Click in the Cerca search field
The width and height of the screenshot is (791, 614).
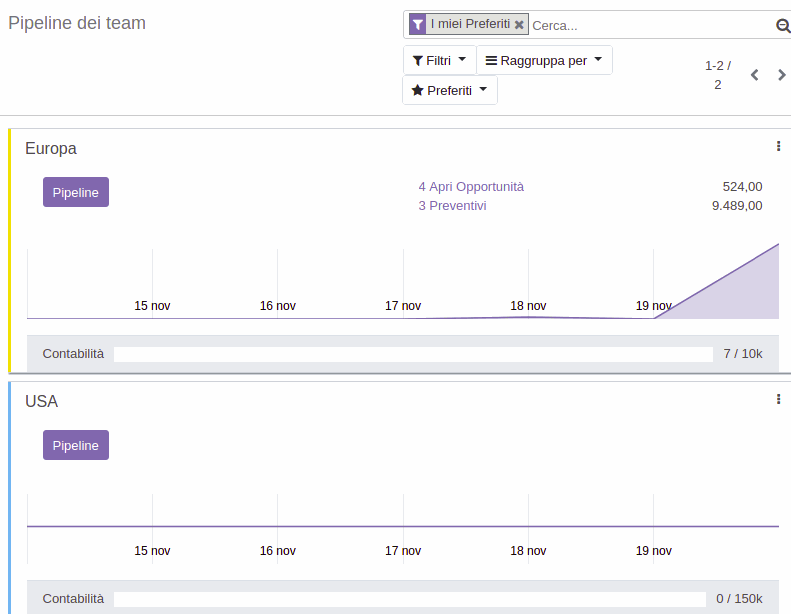tap(651, 25)
